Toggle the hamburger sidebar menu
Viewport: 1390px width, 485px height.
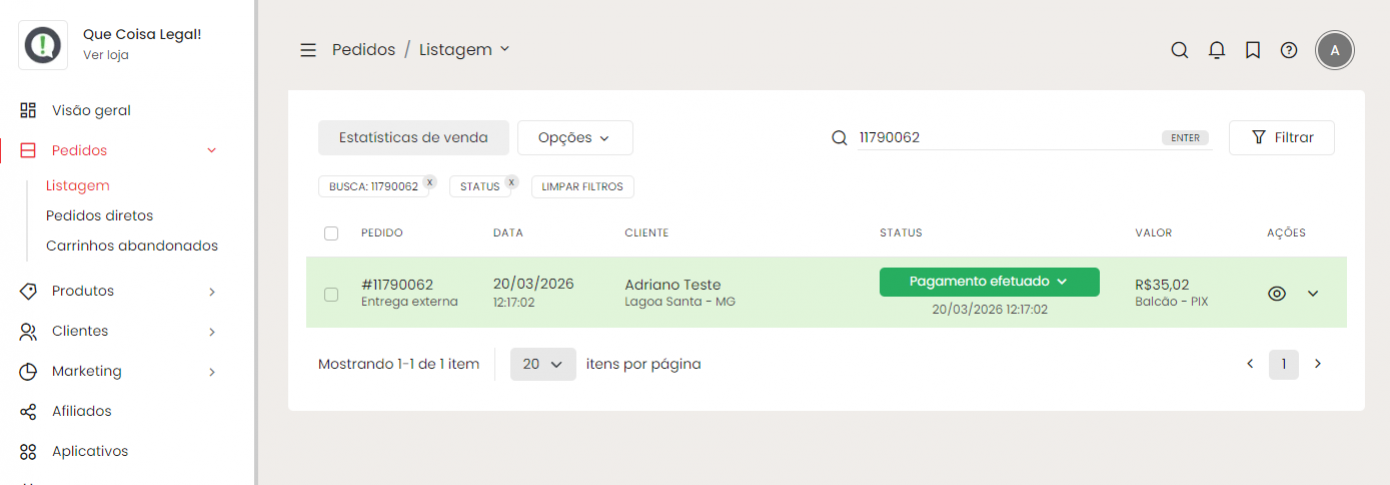click(x=308, y=50)
